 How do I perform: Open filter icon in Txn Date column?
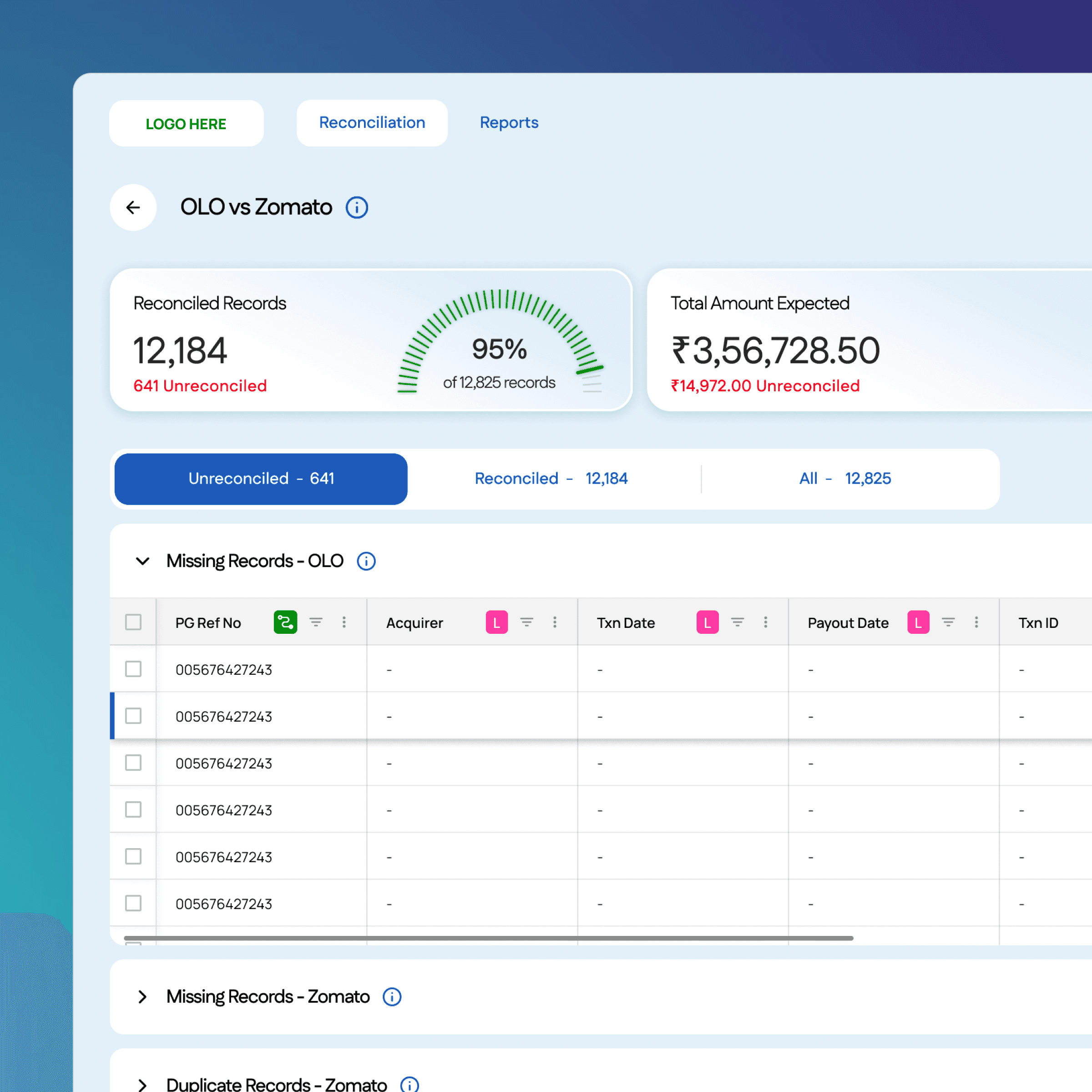tap(738, 622)
